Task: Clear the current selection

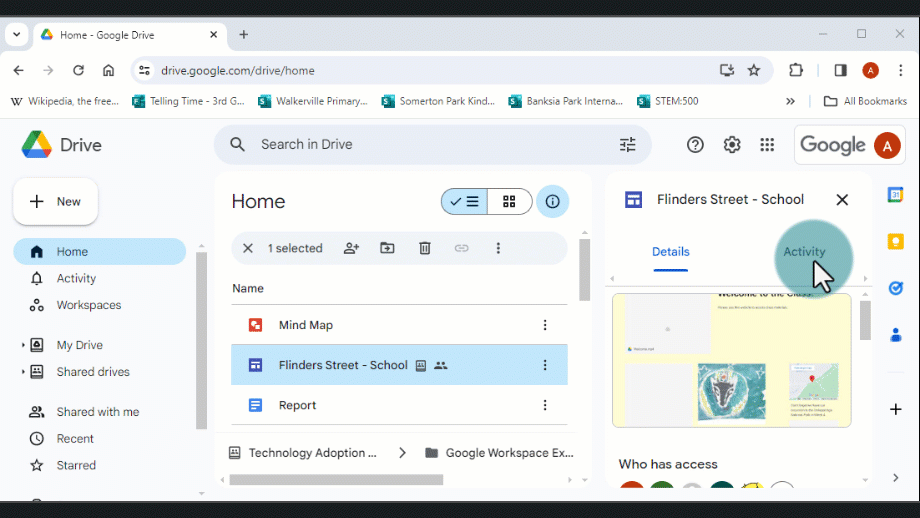Action: pyautogui.click(x=248, y=248)
